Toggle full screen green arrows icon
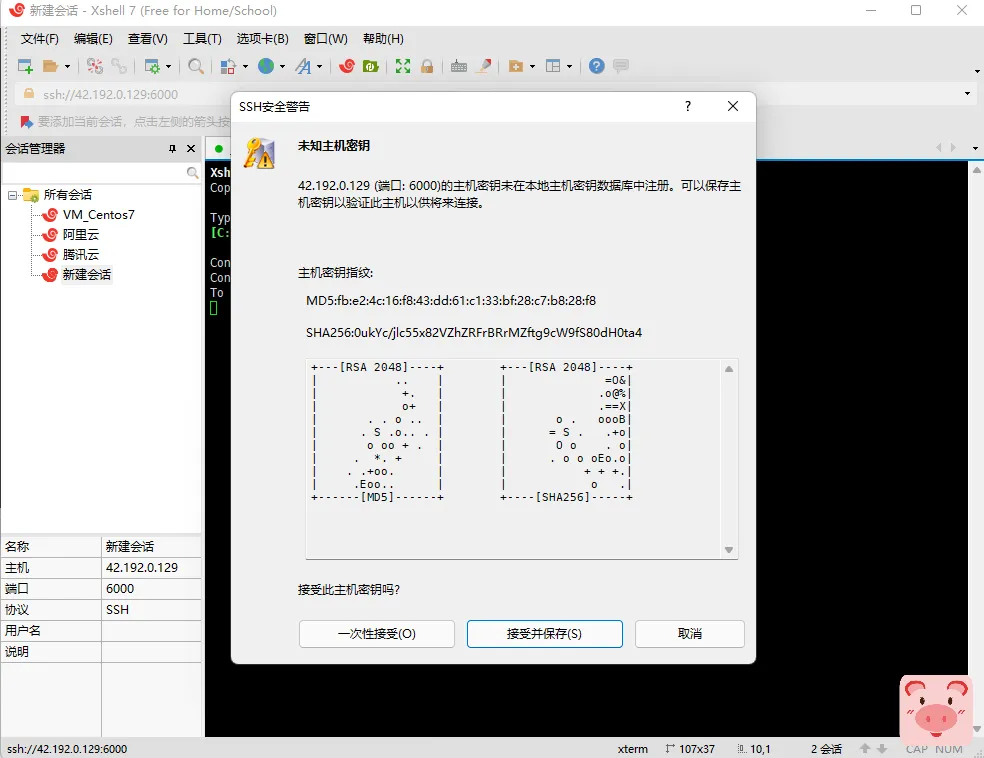 tap(403, 66)
